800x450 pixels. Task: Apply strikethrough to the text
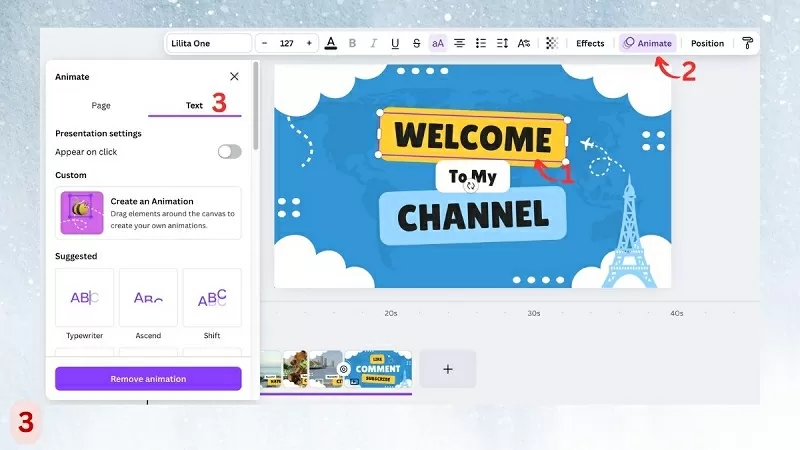[416, 43]
